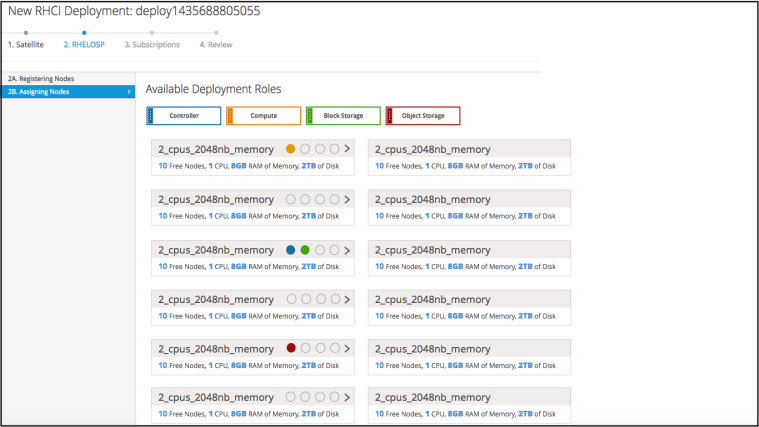The height and width of the screenshot is (427, 759).
Task: Click empty circle immediately right of orange dot
Action: (305, 149)
